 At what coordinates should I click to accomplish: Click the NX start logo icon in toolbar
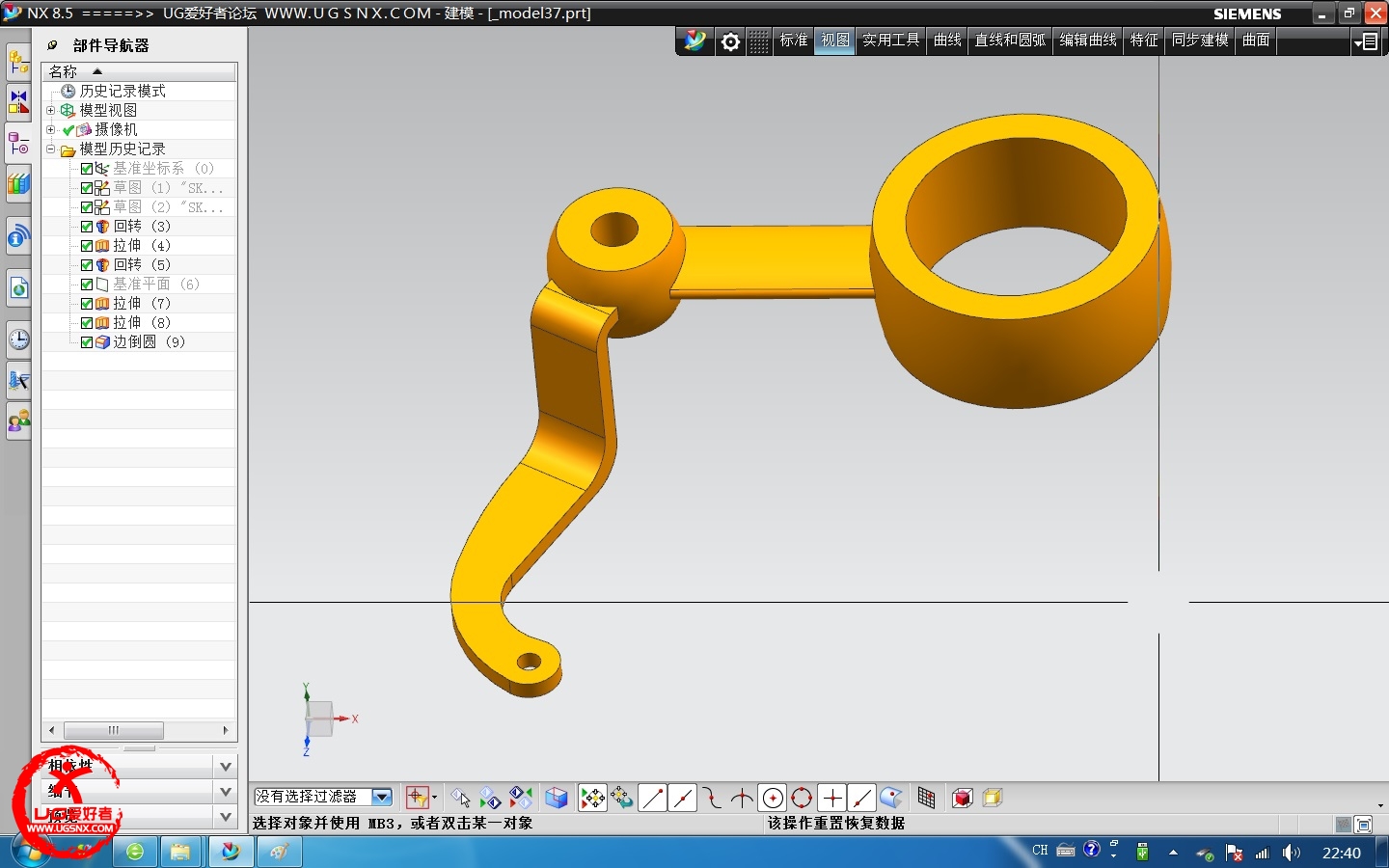click(x=695, y=41)
